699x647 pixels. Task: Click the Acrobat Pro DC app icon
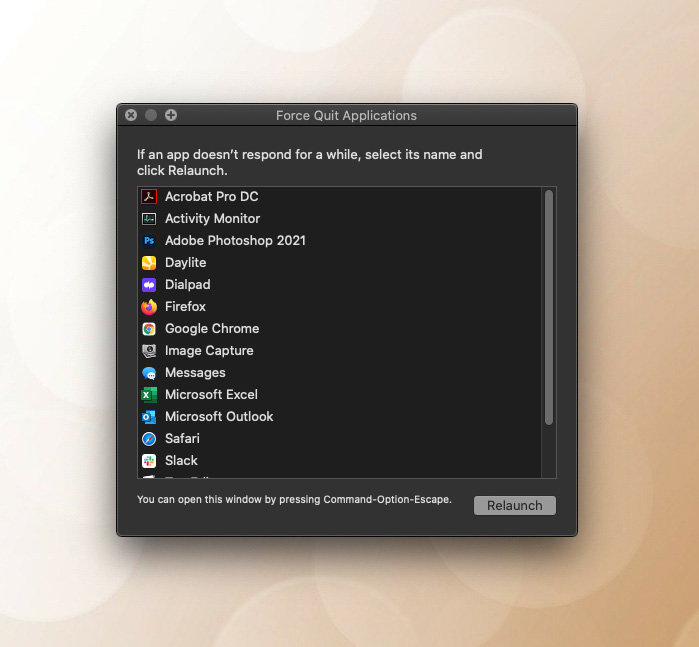coord(149,197)
